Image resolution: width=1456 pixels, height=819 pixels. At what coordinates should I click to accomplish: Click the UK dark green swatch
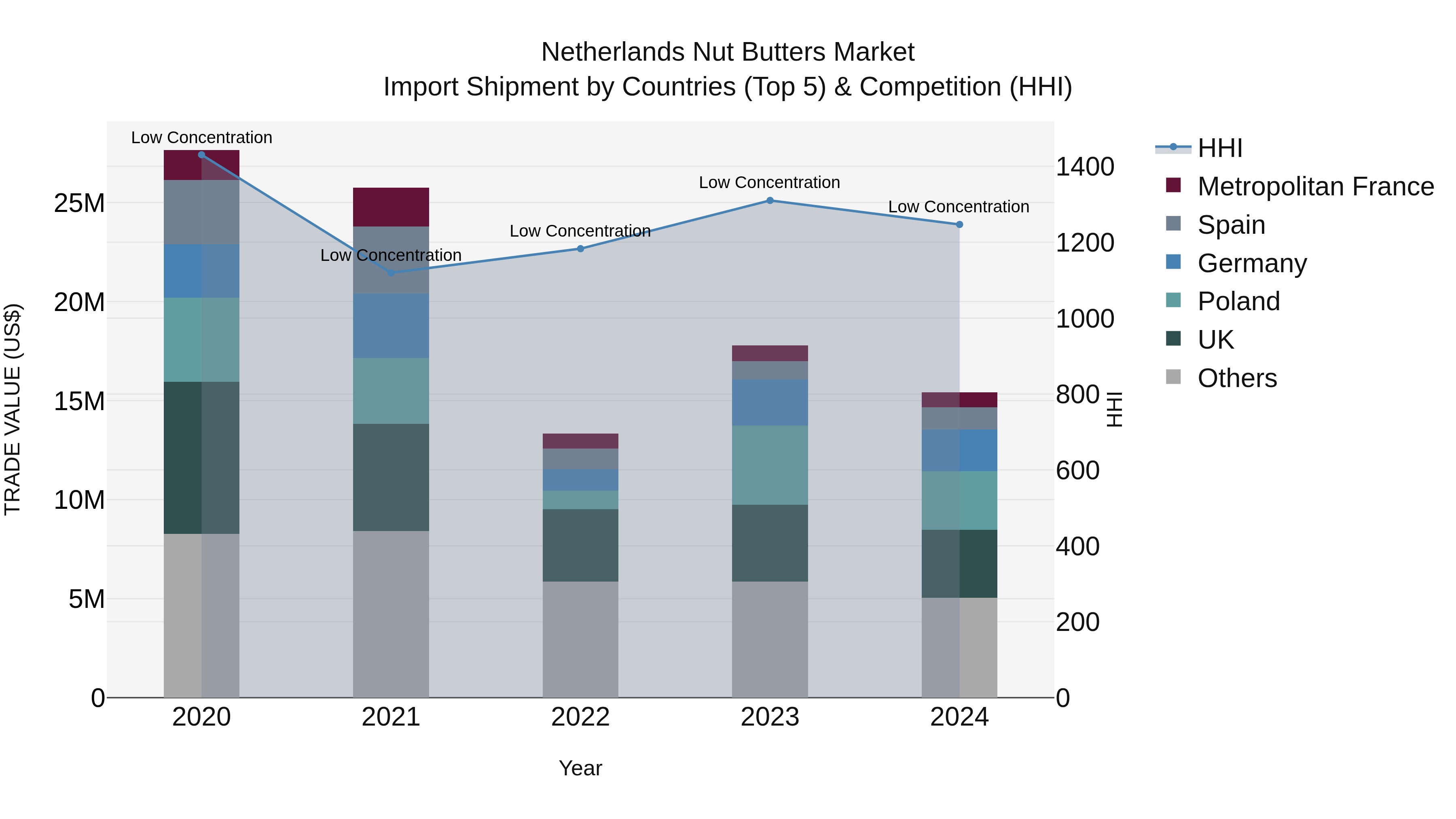click(1173, 338)
